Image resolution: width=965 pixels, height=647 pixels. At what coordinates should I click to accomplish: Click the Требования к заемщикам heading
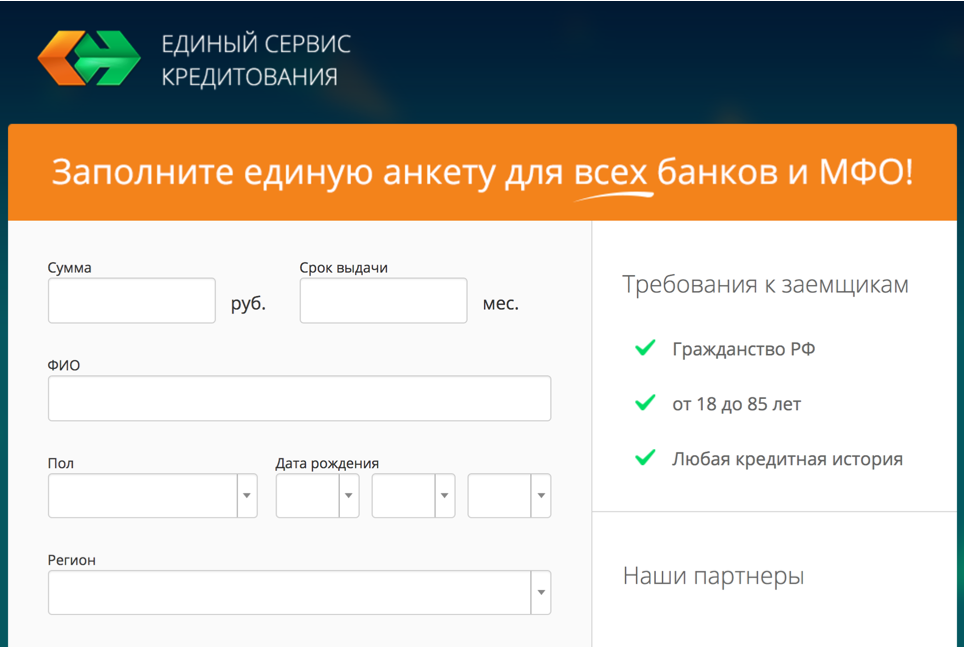pos(765,285)
